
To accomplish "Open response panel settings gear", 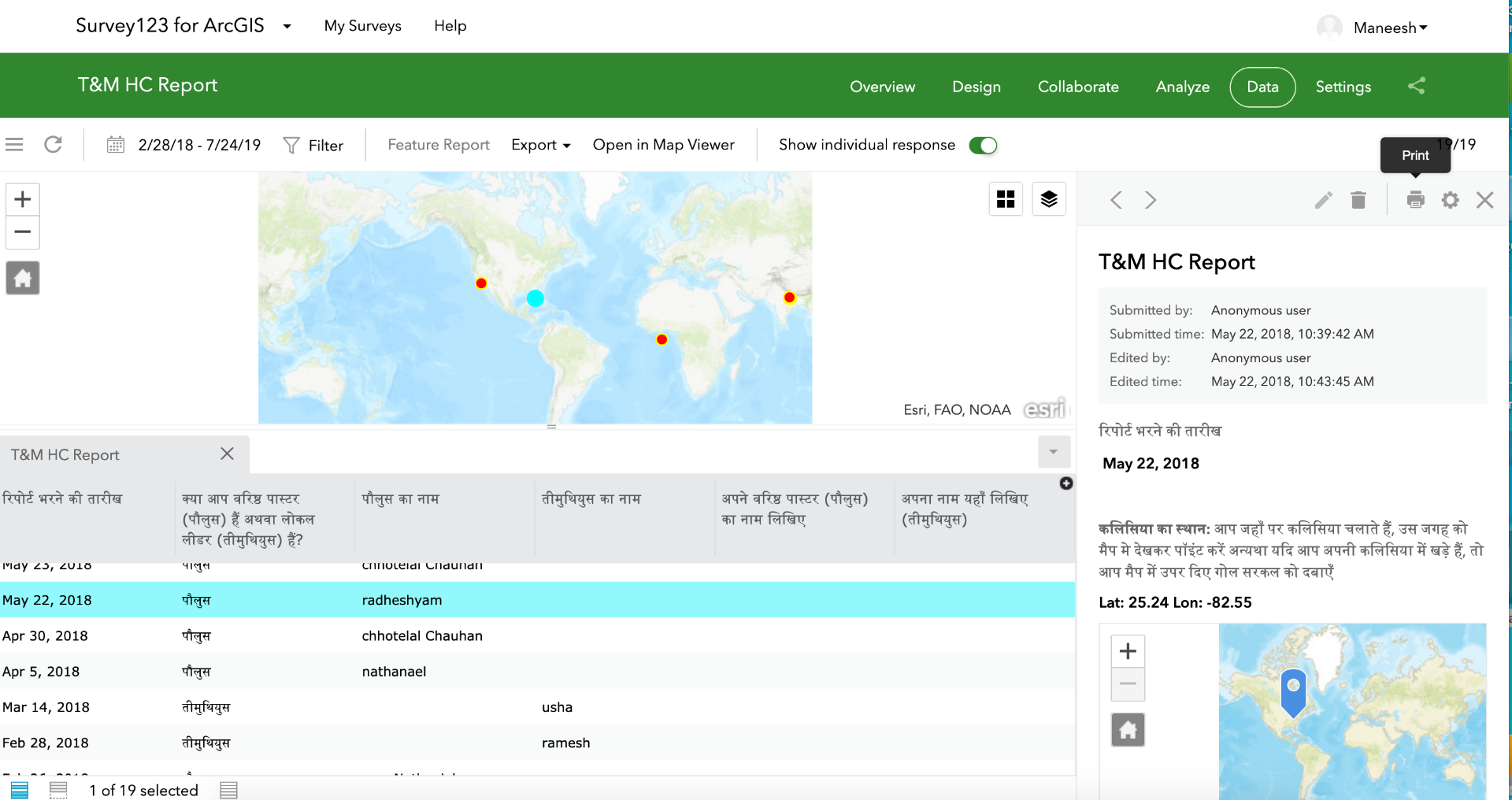I will (x=1451, y=200).
